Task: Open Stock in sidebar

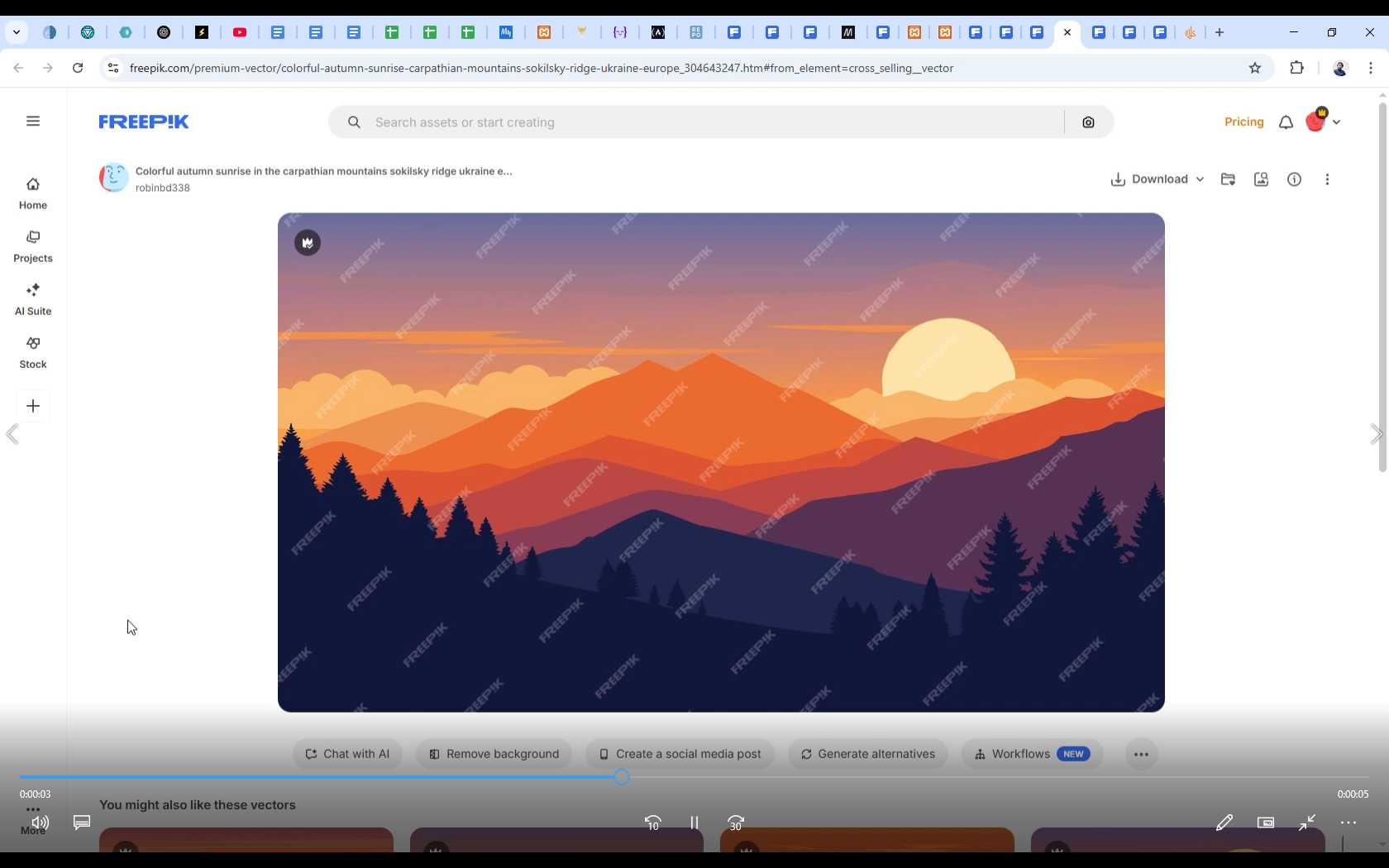Action: click(33, 352)
